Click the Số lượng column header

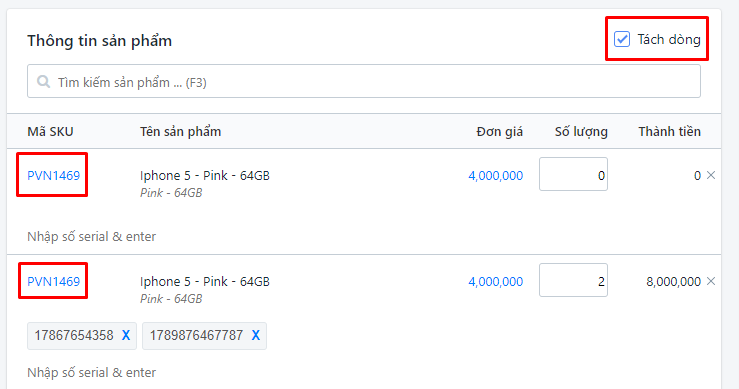(581, 132)
